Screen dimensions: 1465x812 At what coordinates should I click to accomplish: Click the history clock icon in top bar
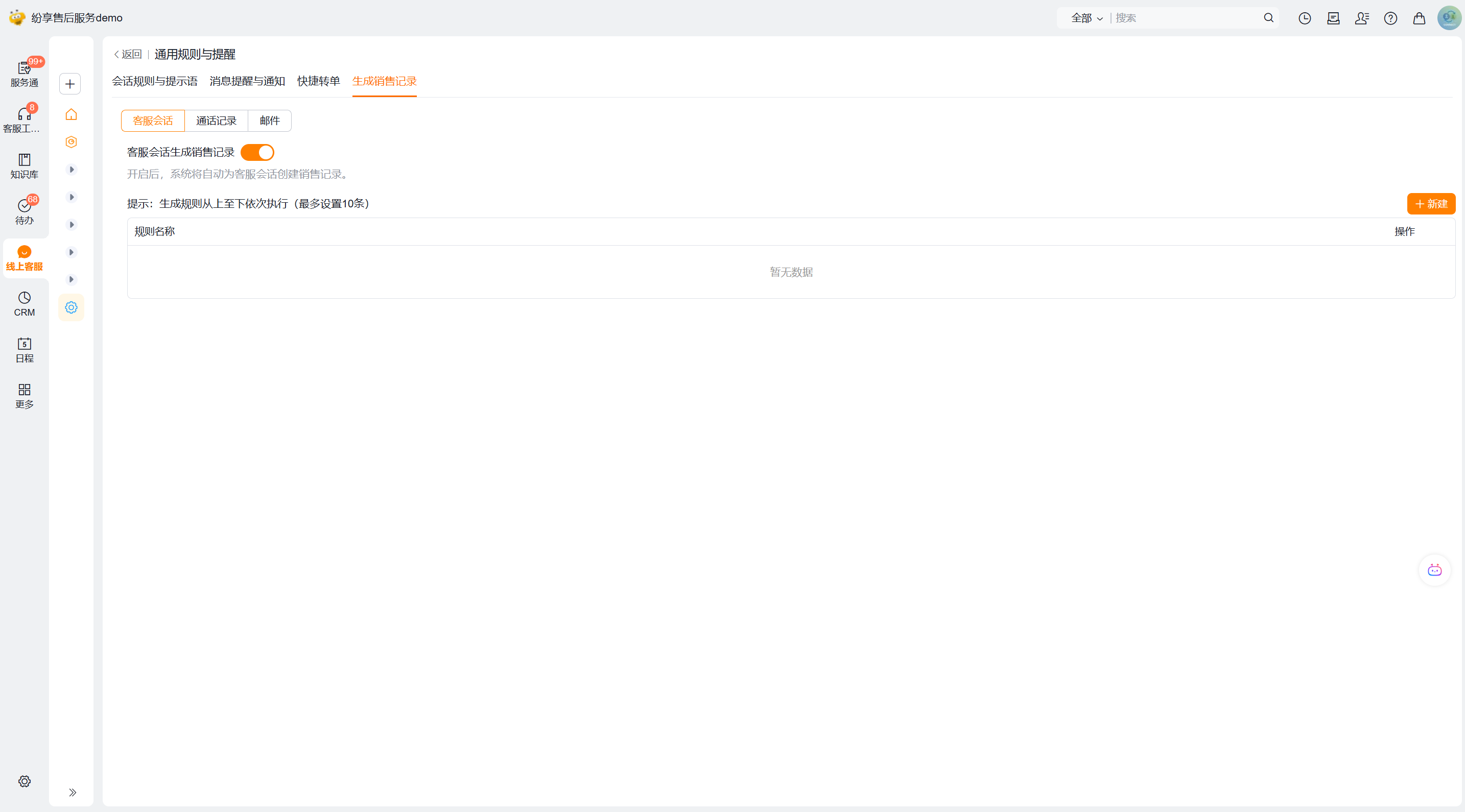click(1304, 18)
